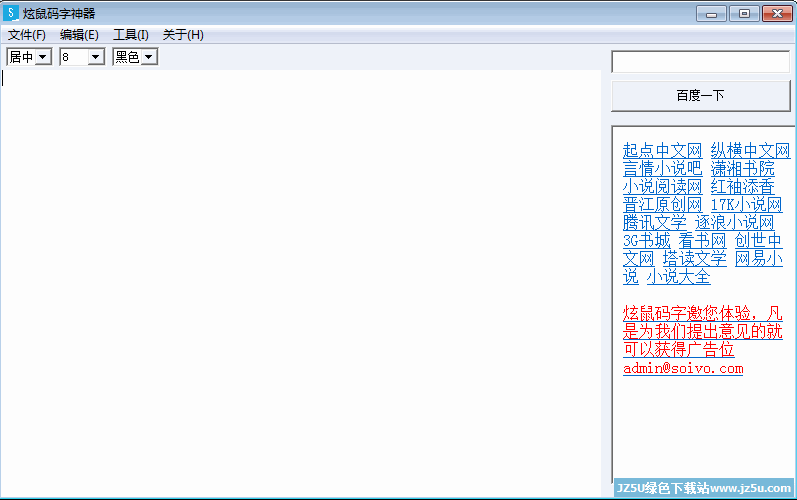Open the 言情小说吧 link
This screenshot has height=500, width=797.
[662, 168]
